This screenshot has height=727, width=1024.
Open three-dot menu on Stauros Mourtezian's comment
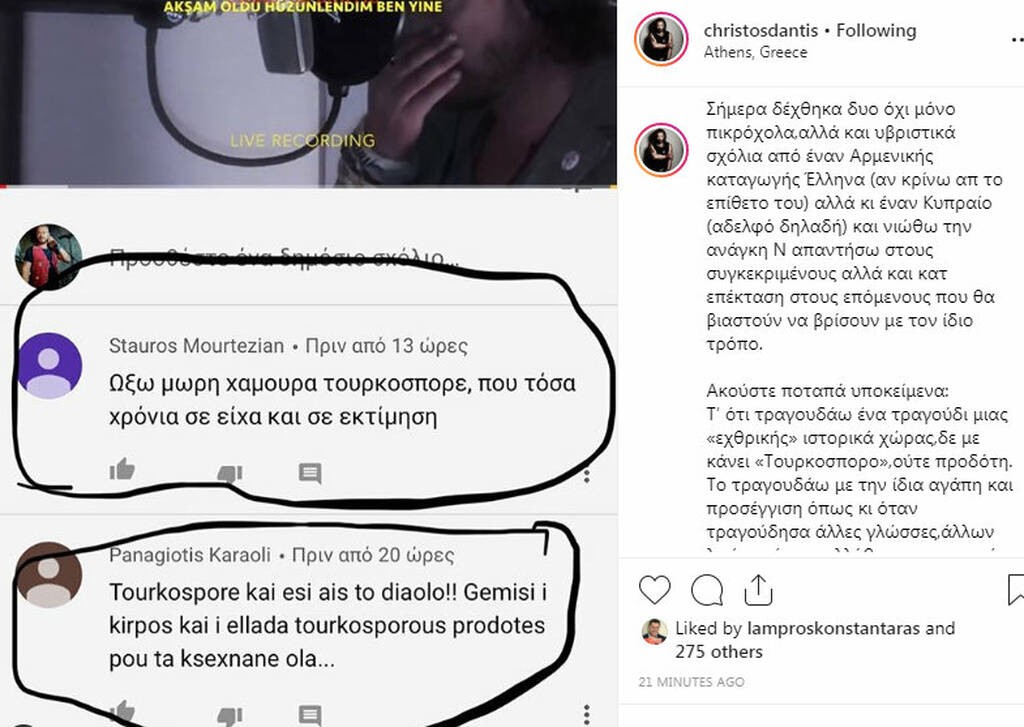tap(587, 476)
